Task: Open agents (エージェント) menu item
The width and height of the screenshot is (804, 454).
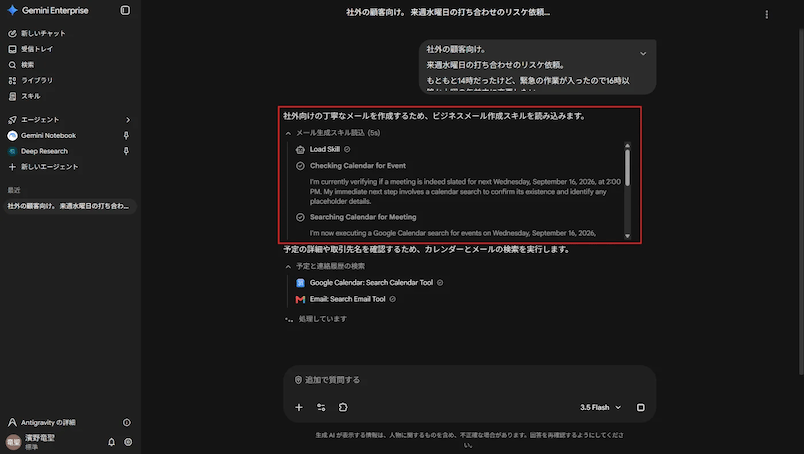Action: coord(40,120)
